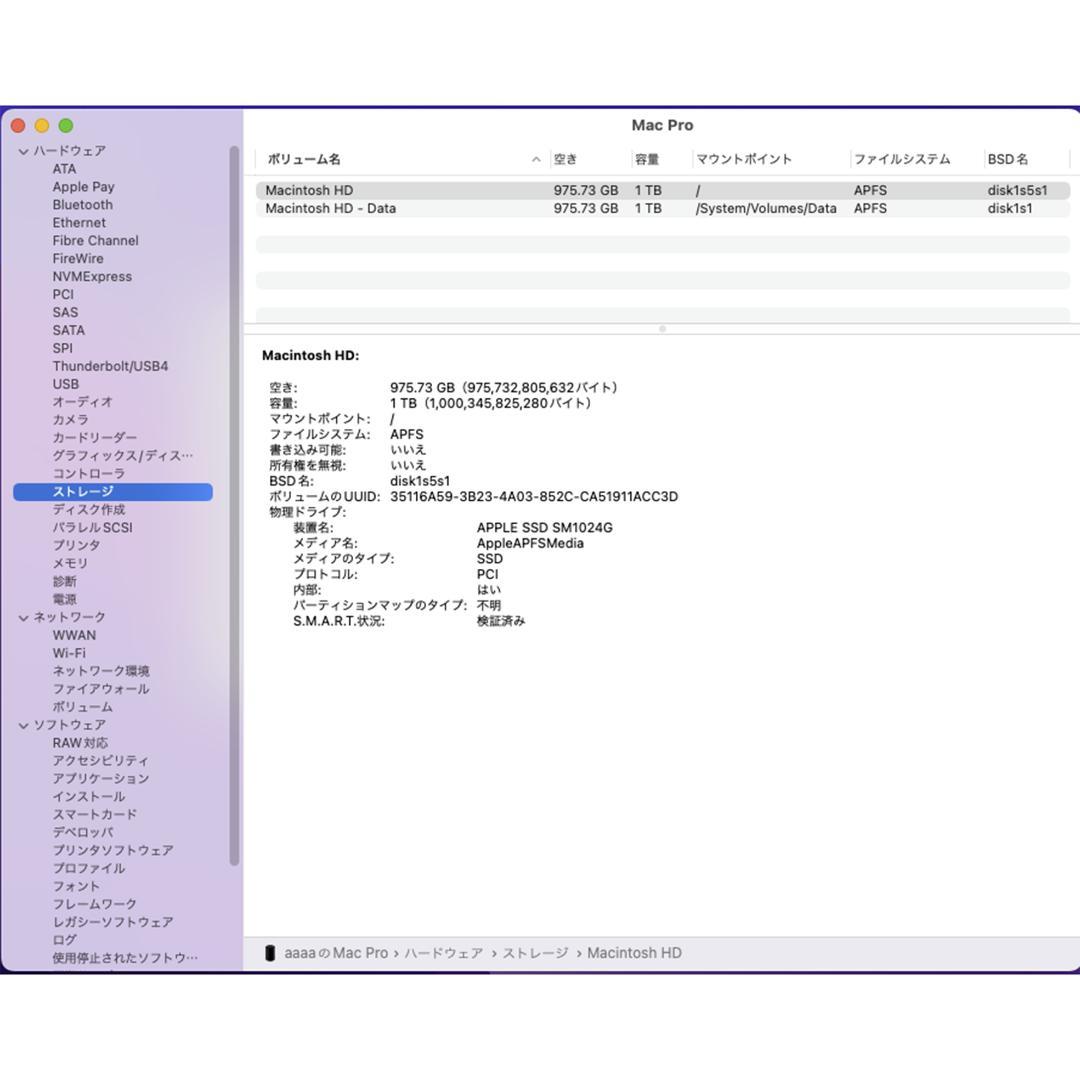The height and width of the screenshot is (1080, 1080).
Task: Click ストレージ in the path bar
Action: pyautogui.click(x=535, y=953)
